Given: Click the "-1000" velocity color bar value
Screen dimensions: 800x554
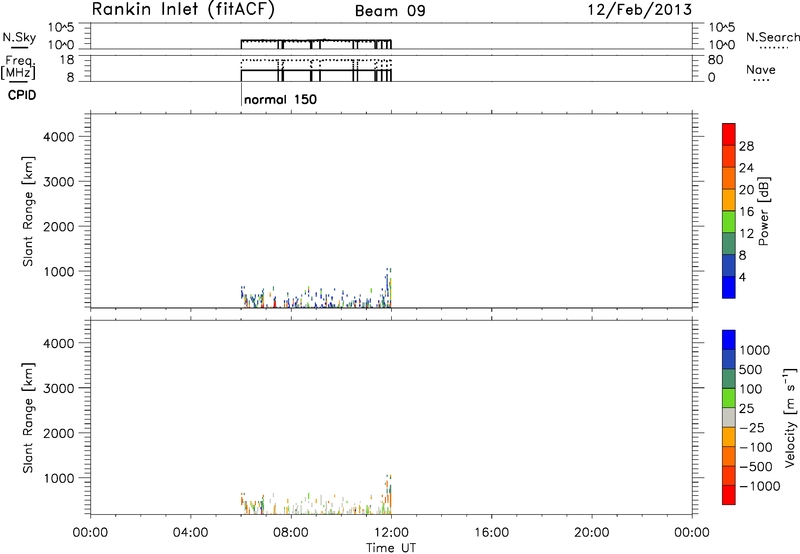Looking at the screenshot, I should tap(760, 486).
